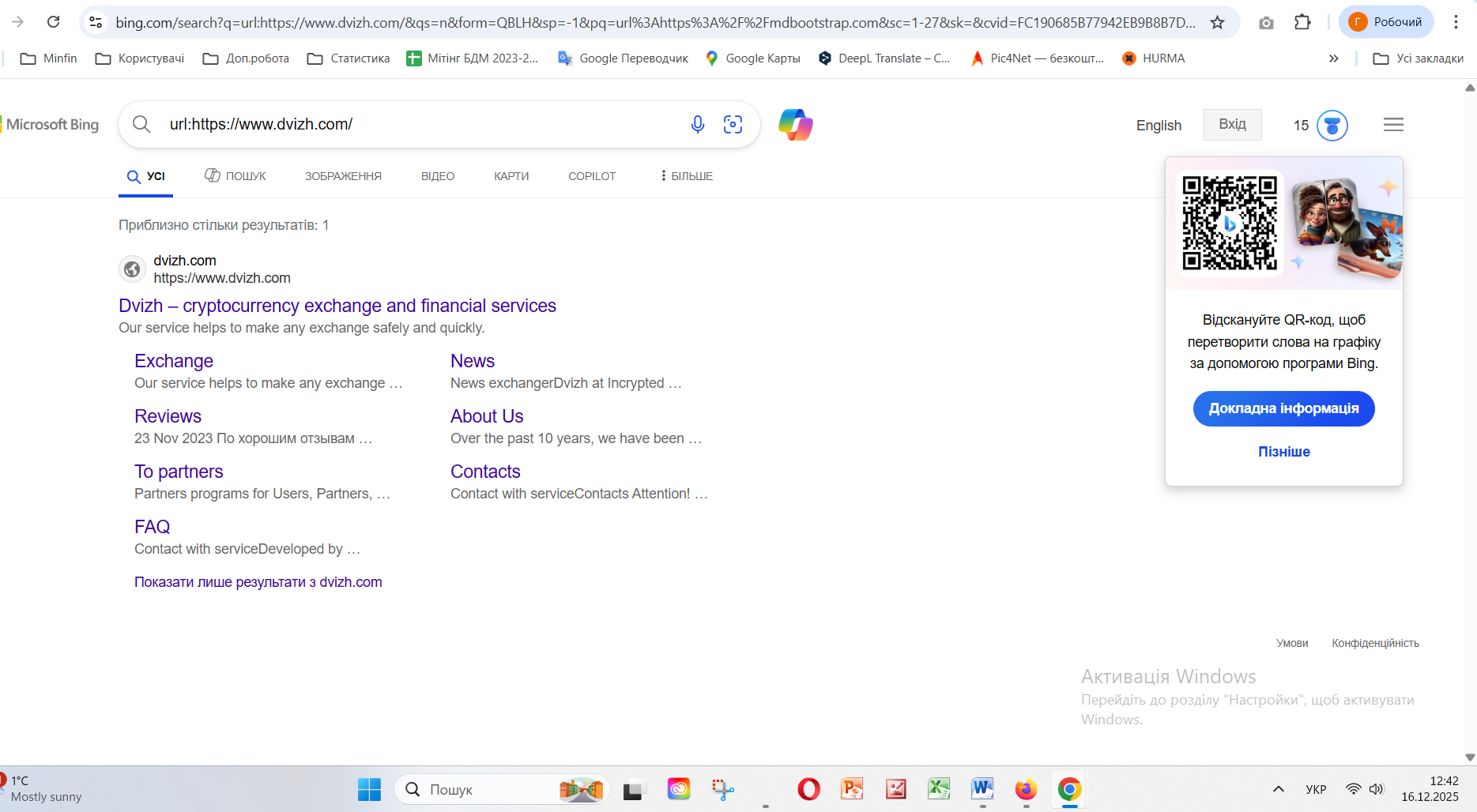The width and height of the screenshot is (1477, 812).
Task: Open the Google Переводчик bookmark
Action: click(623, 58)
